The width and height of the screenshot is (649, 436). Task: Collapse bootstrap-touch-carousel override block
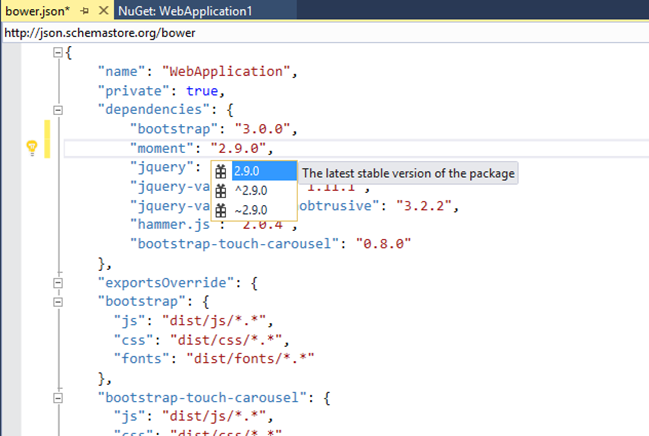point(57,396)
